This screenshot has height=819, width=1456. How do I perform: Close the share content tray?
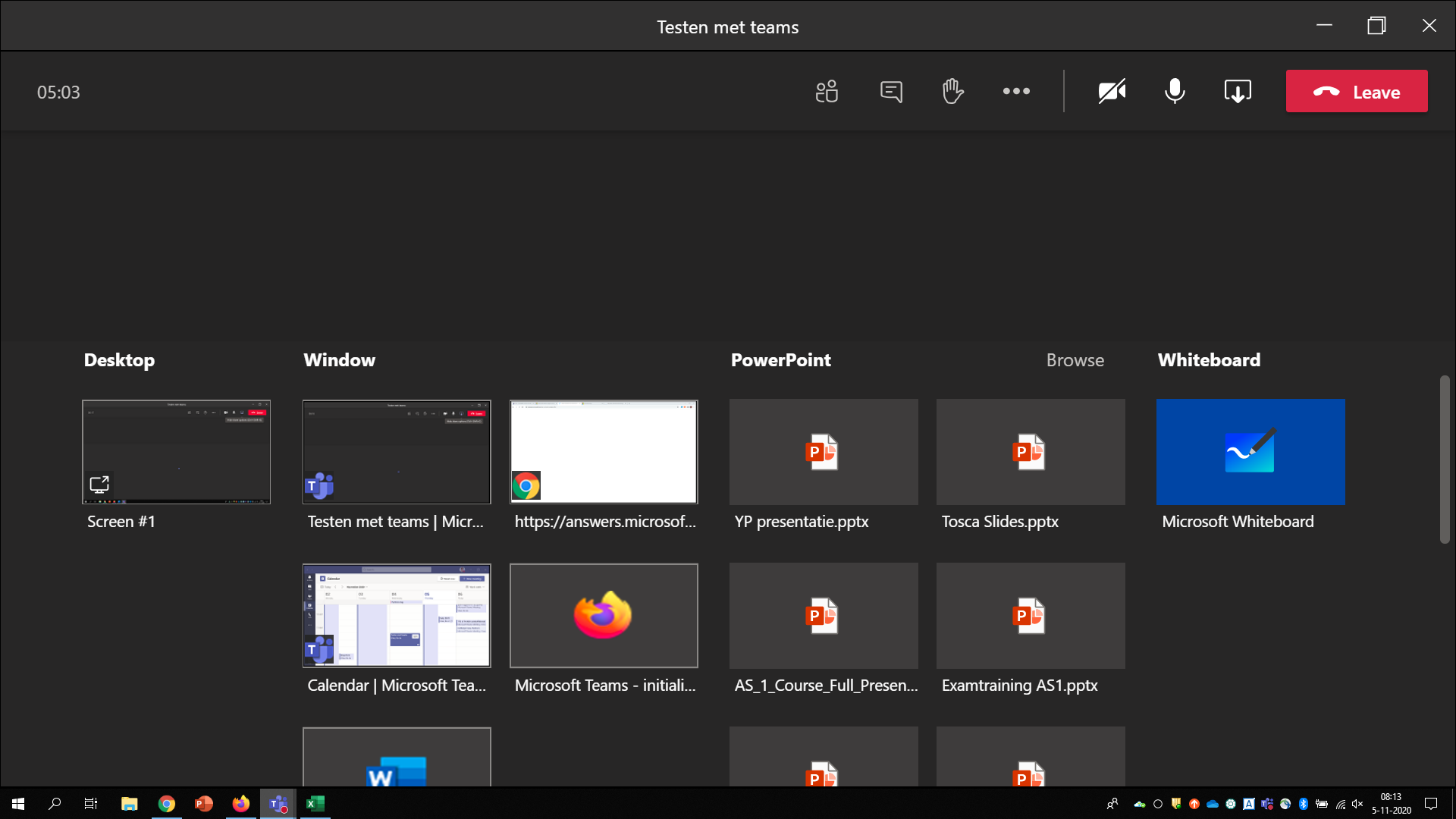click(1238, 92)
